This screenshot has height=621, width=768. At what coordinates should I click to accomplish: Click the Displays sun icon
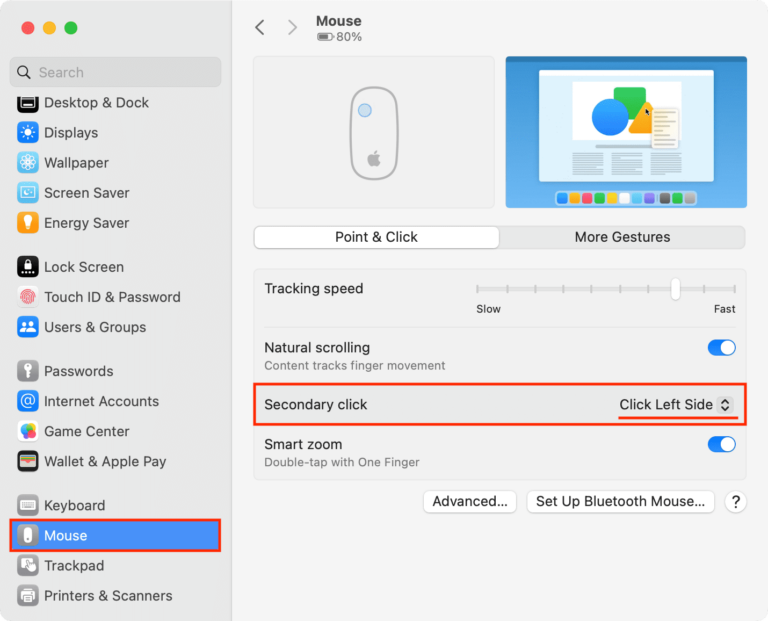[28, 133]
